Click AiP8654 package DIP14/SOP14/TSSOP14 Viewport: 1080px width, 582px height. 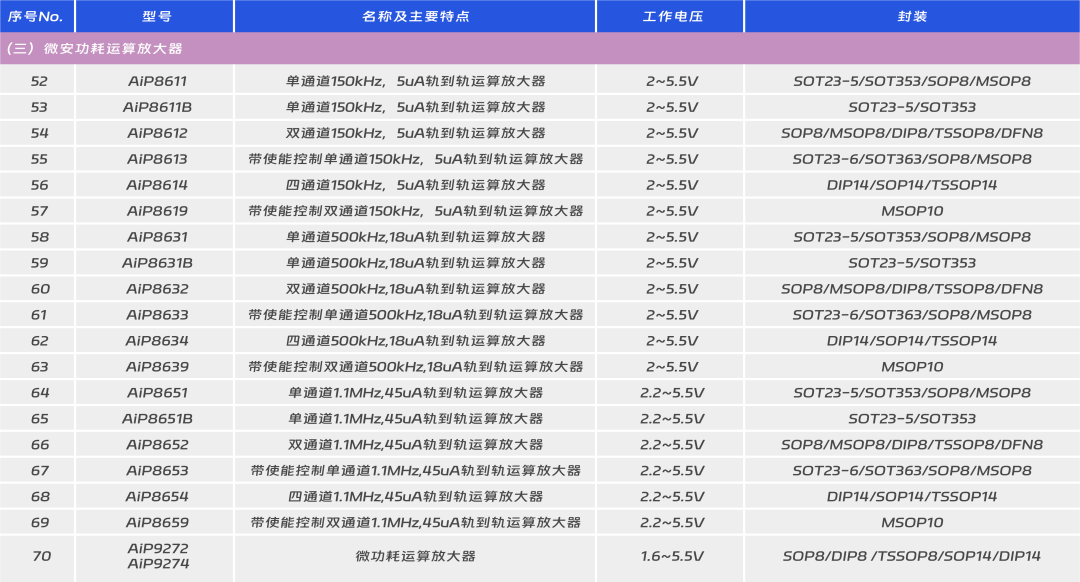[x=912, y=497]
